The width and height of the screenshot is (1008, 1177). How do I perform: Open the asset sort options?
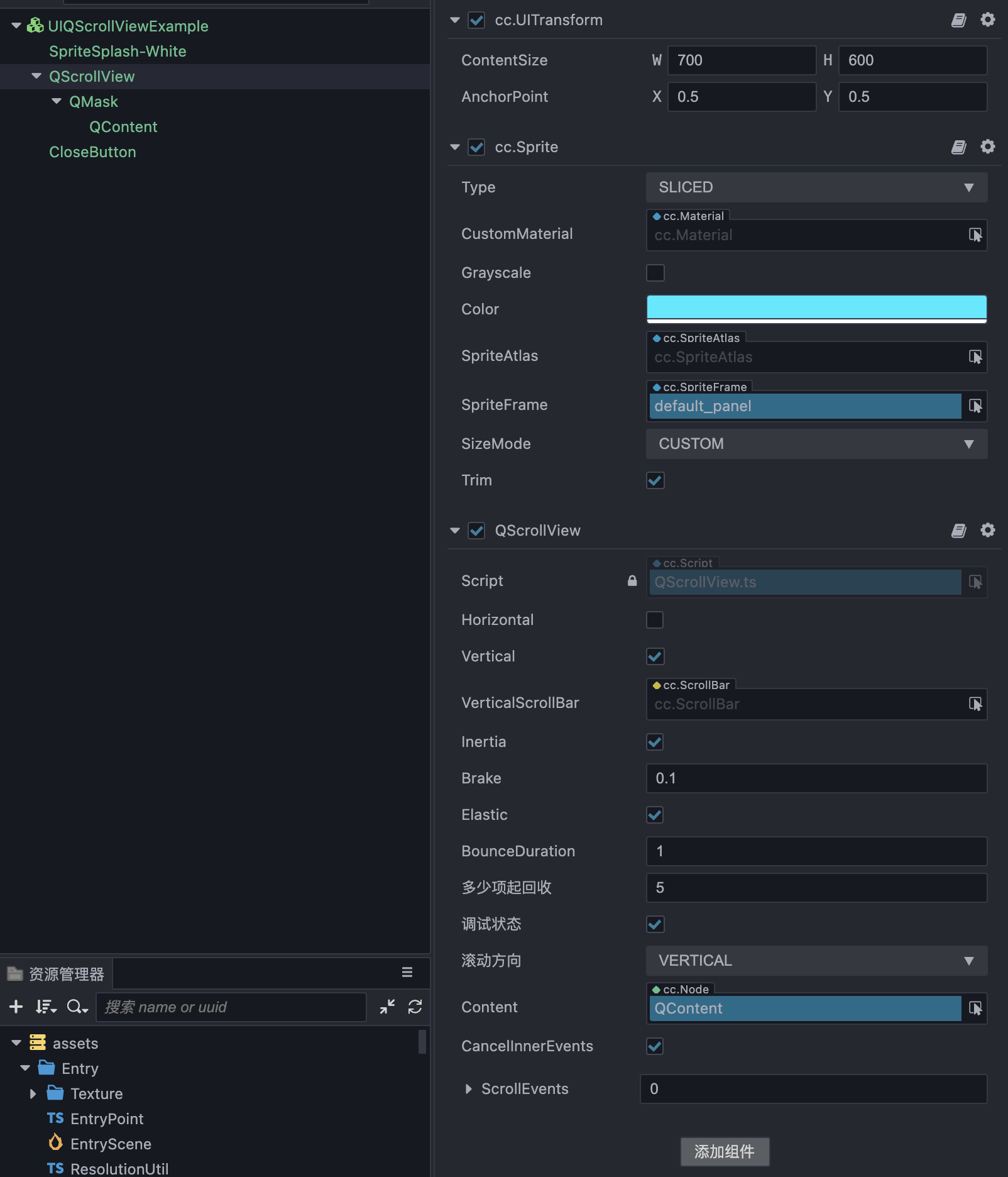46,1007
